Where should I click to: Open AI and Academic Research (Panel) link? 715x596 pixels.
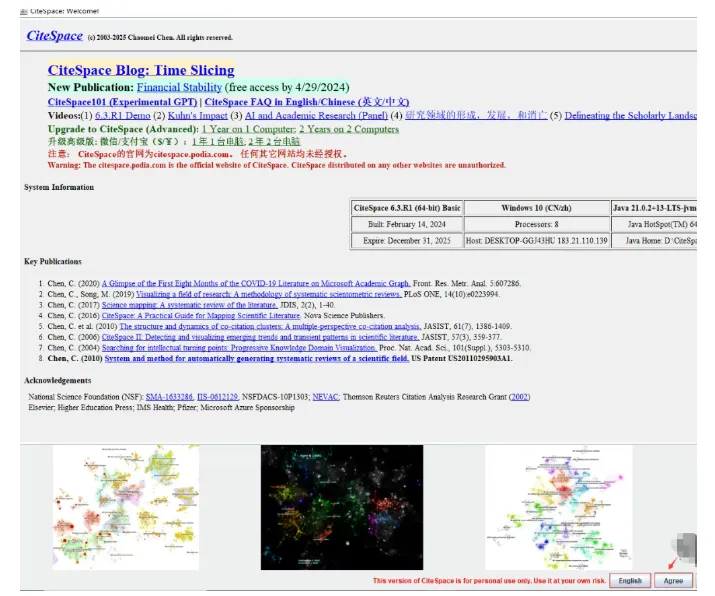click(x=316, y=116)
